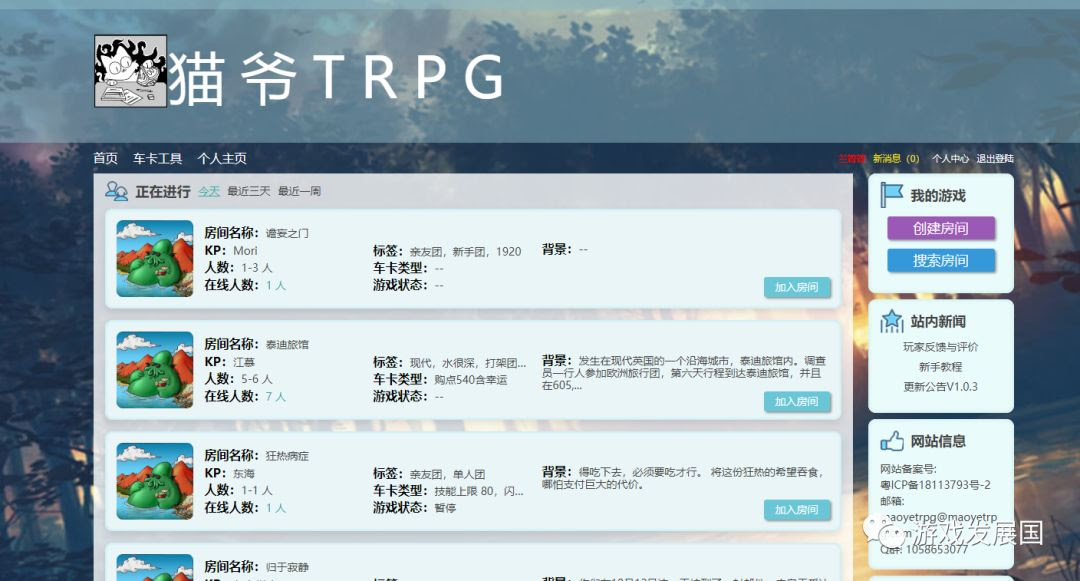Go to 个人主页 in the navigation bar
Viewport: 1080px width, 581px height.
click(x=222, y=158)
